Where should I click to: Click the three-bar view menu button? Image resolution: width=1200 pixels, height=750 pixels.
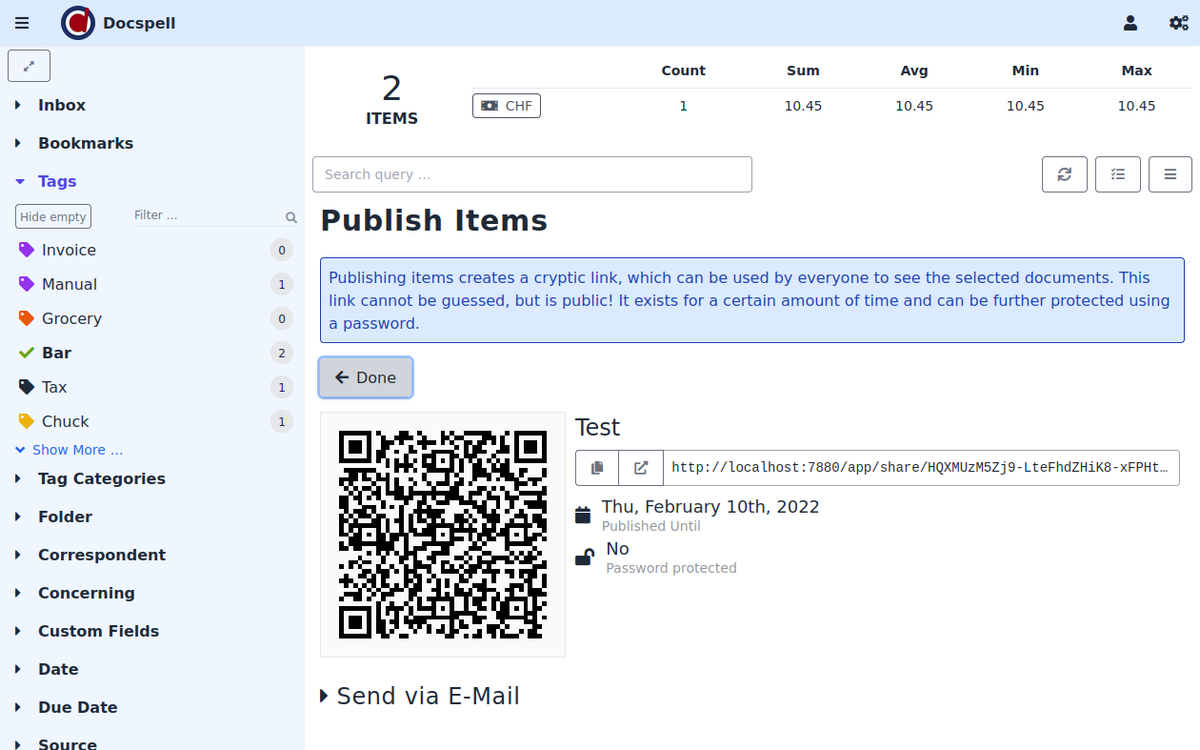(1170, 174)
